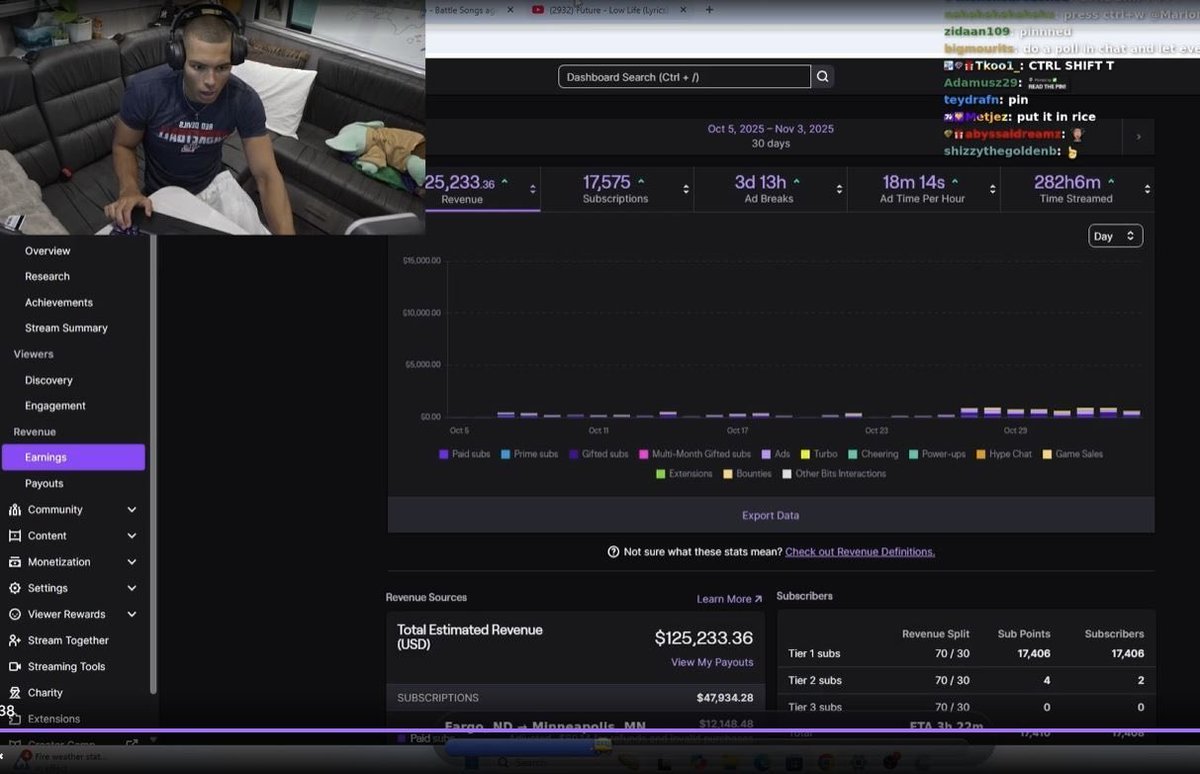Click the Community people icon in sidebar
The width and height of the screenshot is (1200, 774).
point(15,510)
